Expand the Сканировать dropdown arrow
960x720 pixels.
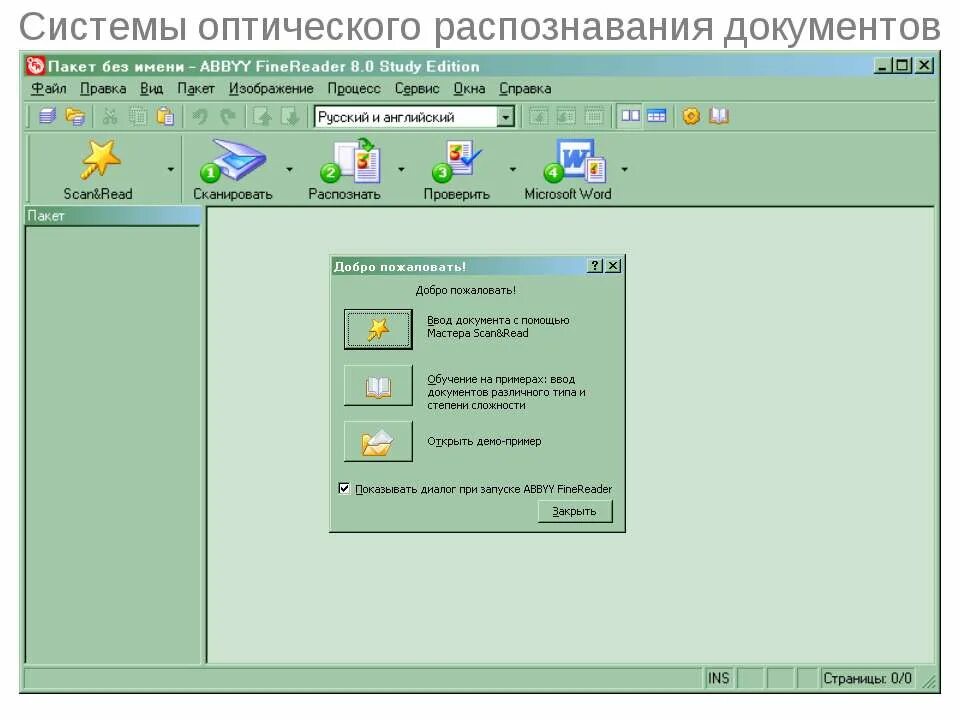[x=289, y=170]
